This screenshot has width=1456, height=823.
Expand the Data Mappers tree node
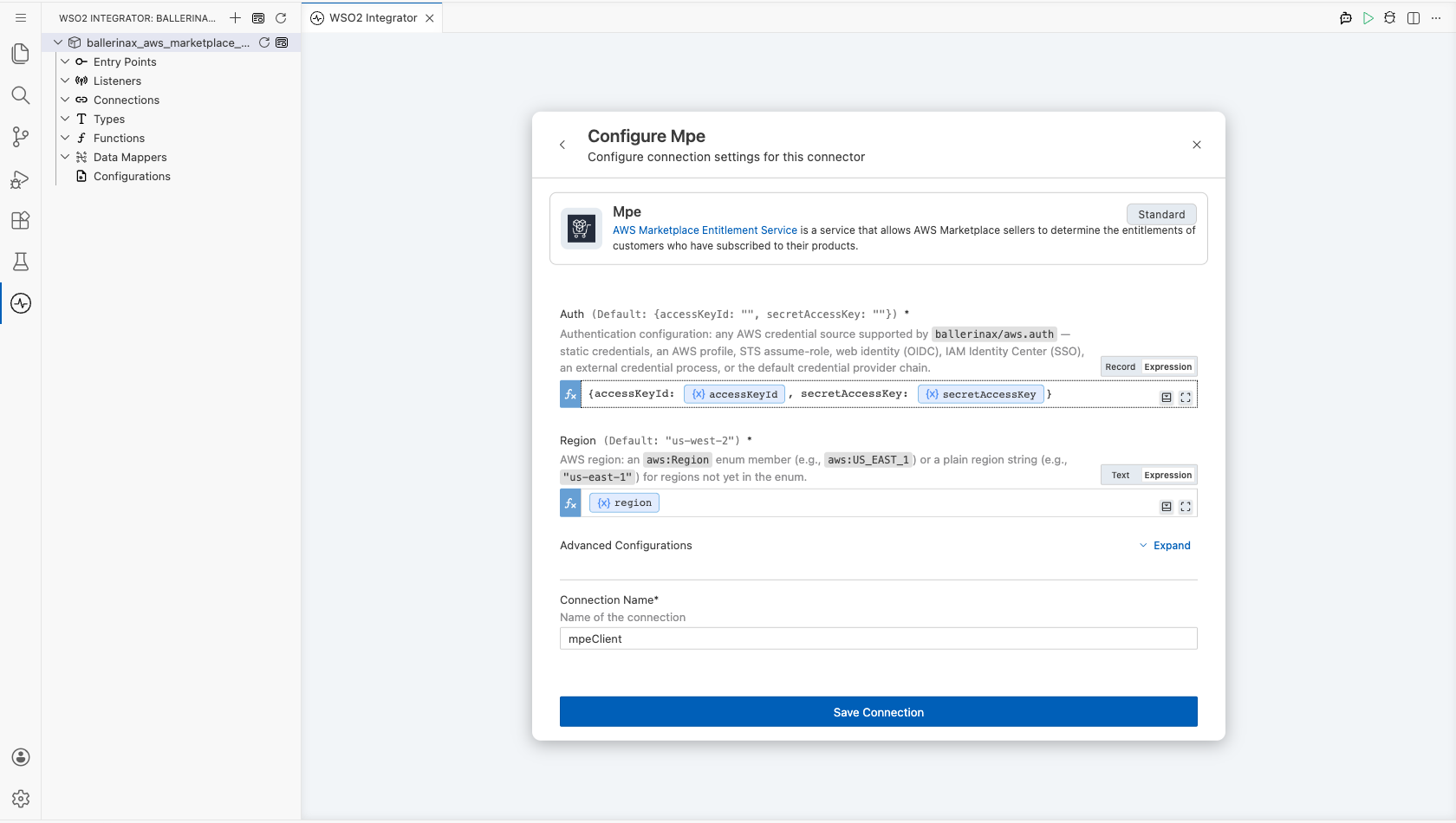(65, 157)
